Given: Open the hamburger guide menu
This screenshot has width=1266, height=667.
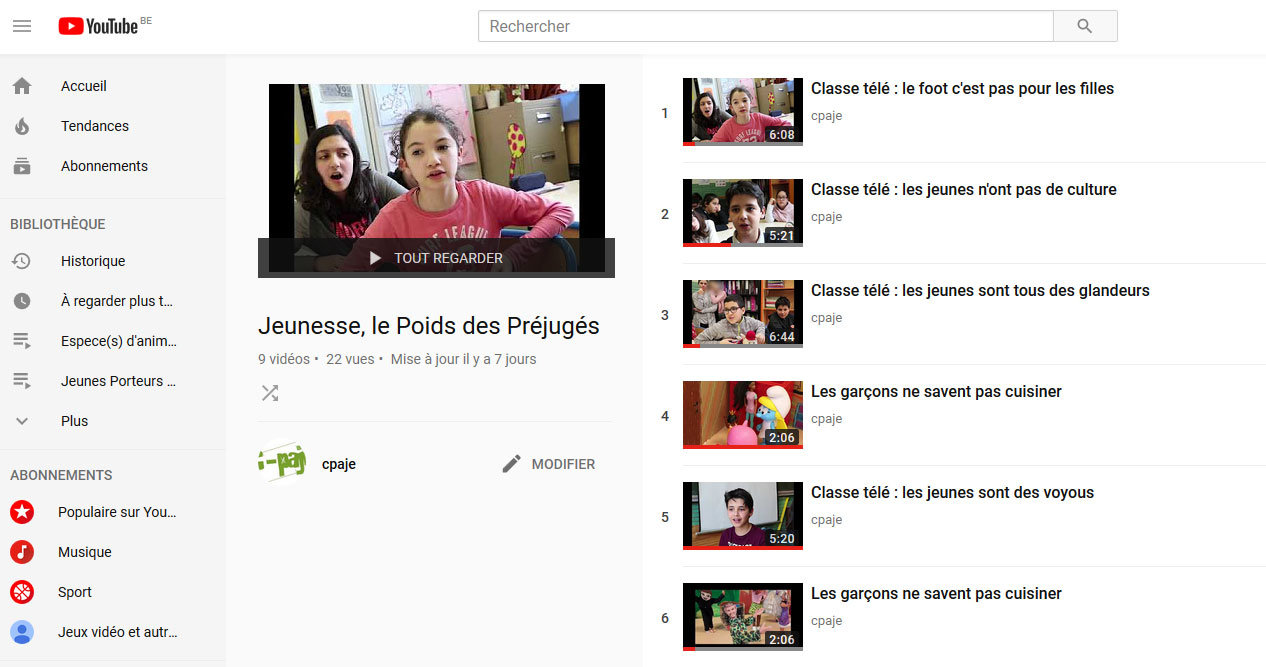Looking at the screenshot, I should (22, 26).
